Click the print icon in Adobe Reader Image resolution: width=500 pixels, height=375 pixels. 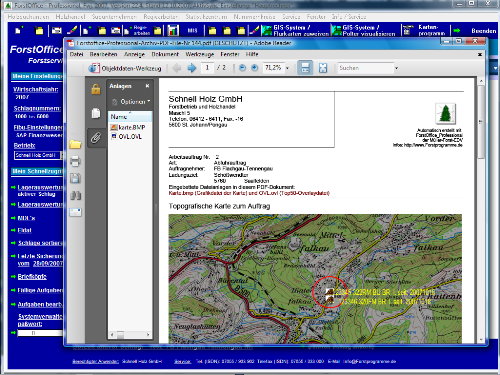75,162
